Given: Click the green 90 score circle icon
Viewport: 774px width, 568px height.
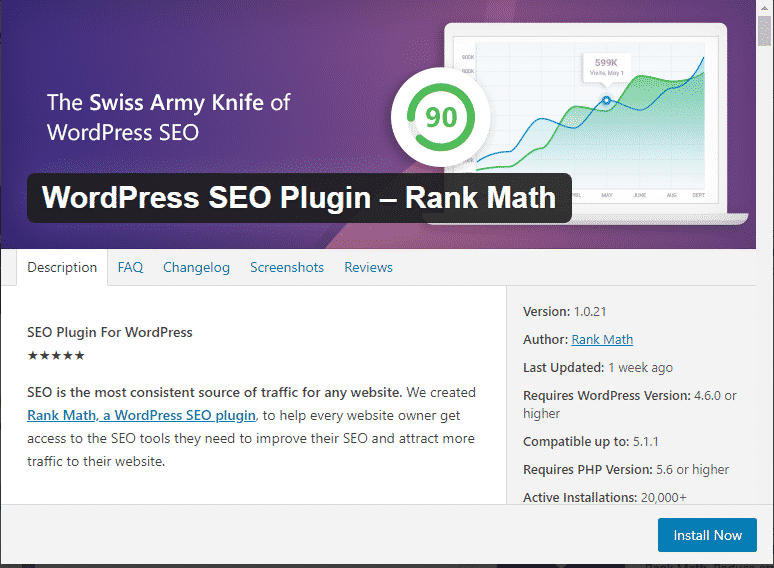Looking at the screenshot, I should (441, 117).
